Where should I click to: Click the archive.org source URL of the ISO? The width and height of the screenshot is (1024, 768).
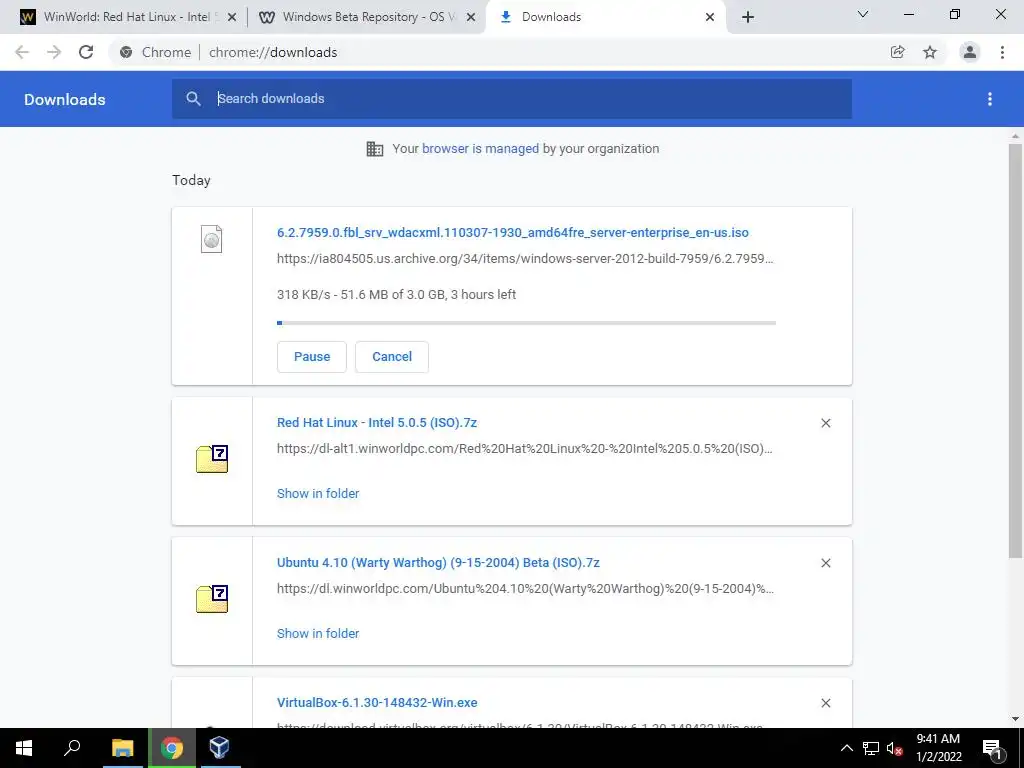pyautogui.click(x=525, y=259)
